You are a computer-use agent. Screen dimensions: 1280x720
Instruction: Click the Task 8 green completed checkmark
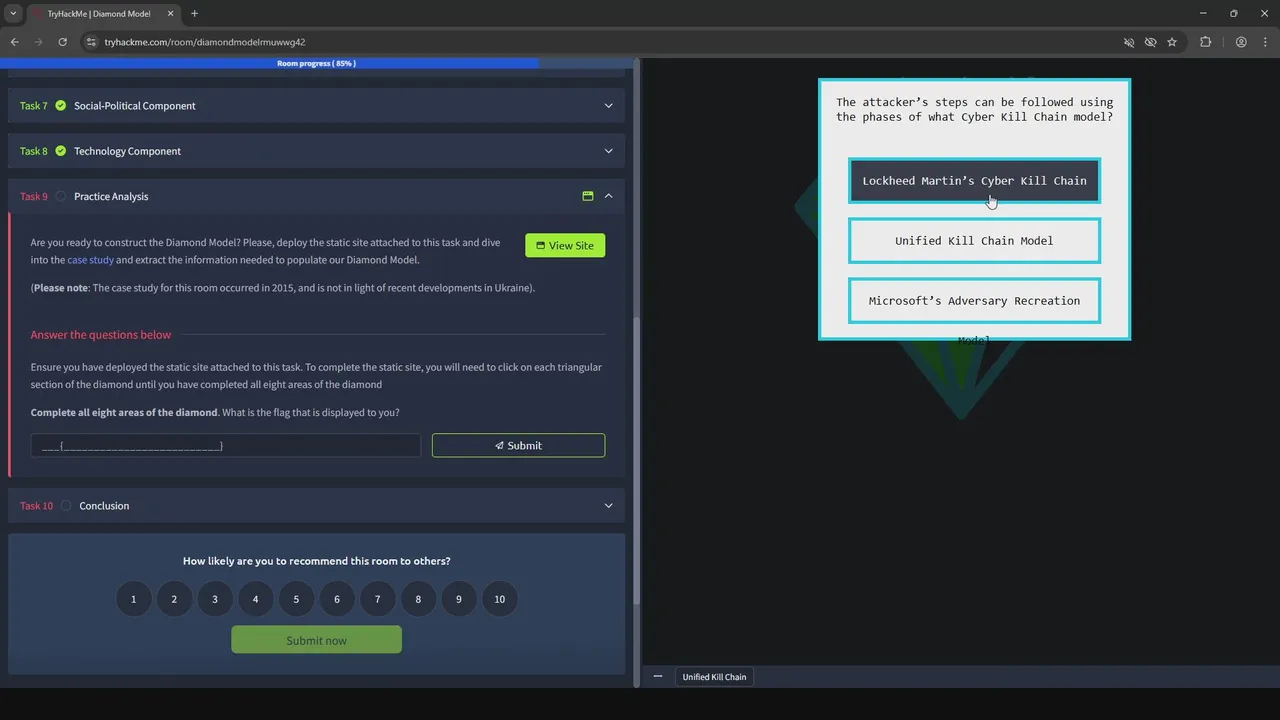point(61,151)
